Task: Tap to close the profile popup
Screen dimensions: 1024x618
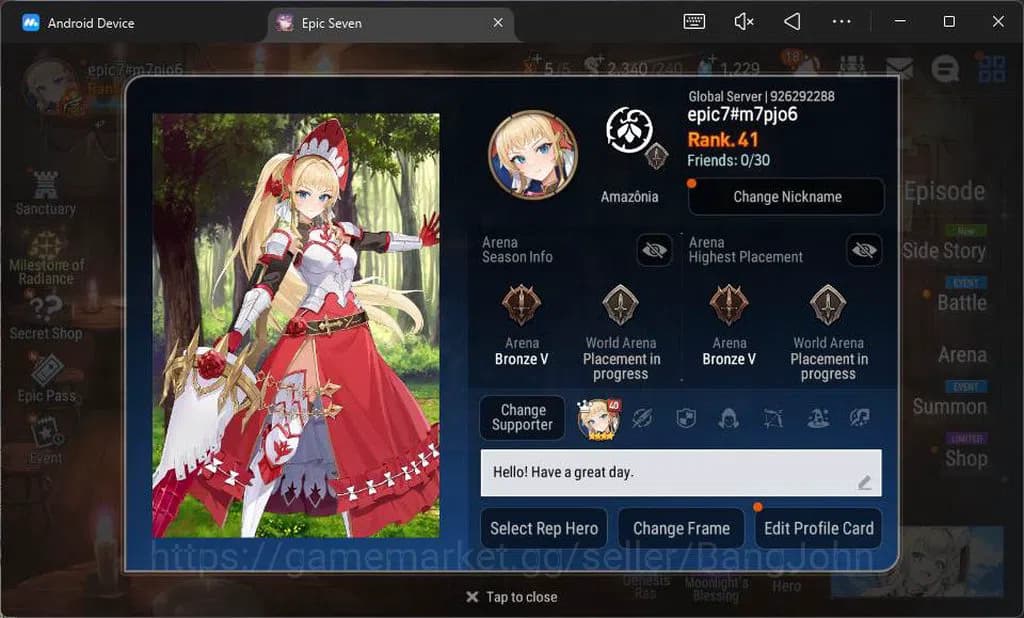Action: pyautogui.click(x=511, y=596)
